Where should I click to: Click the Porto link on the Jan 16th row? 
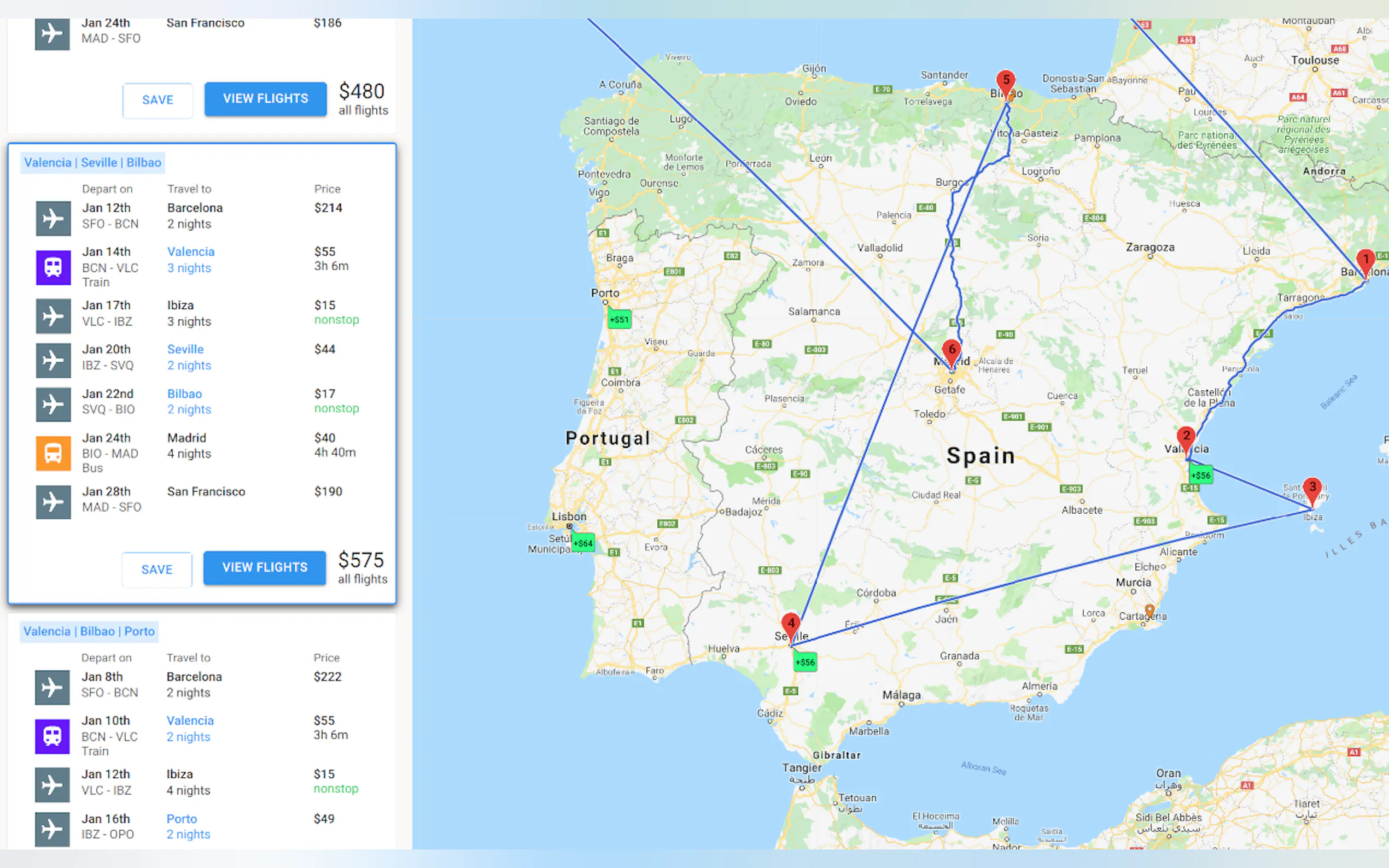pos(182,819)
